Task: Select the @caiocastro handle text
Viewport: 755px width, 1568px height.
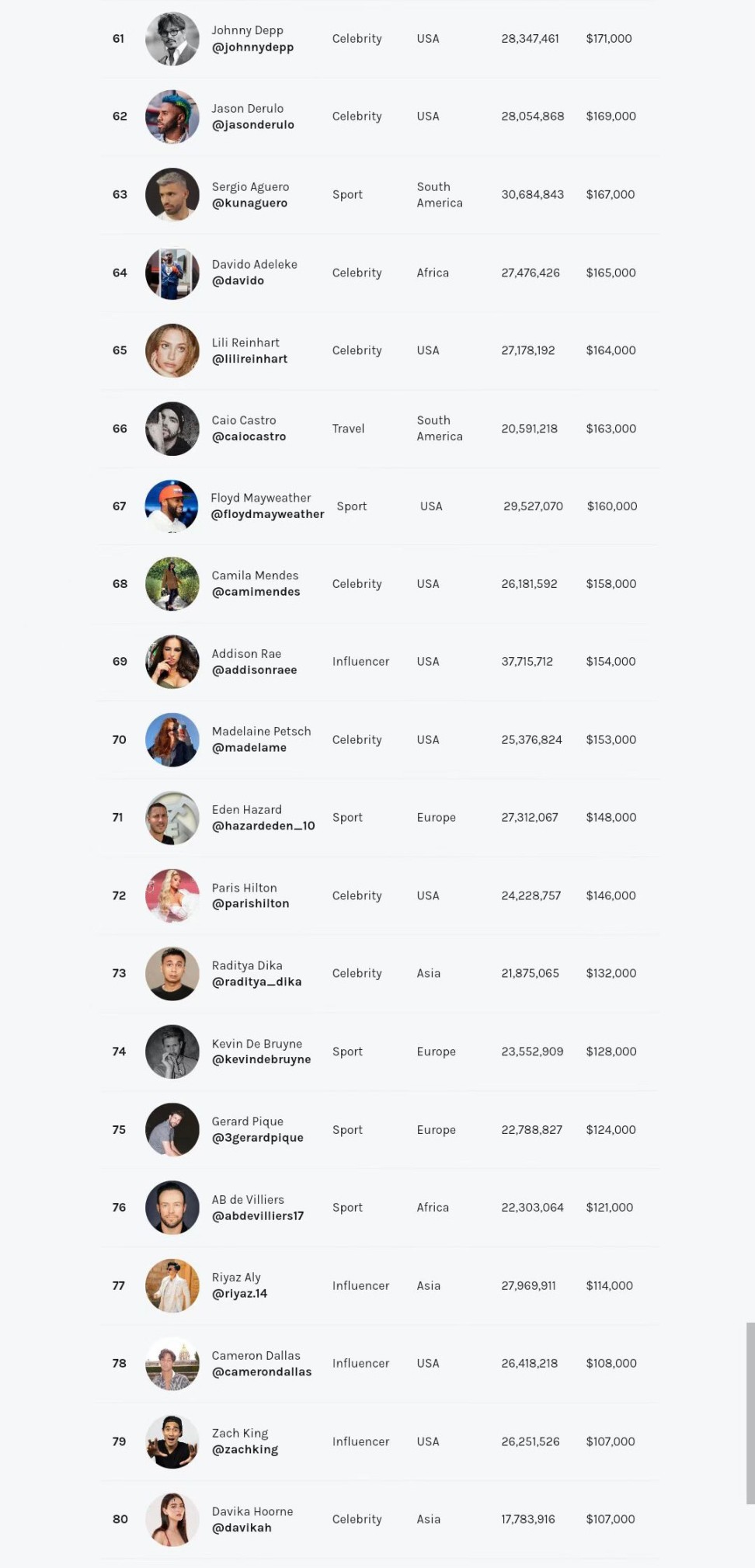Action: [249, 436]
